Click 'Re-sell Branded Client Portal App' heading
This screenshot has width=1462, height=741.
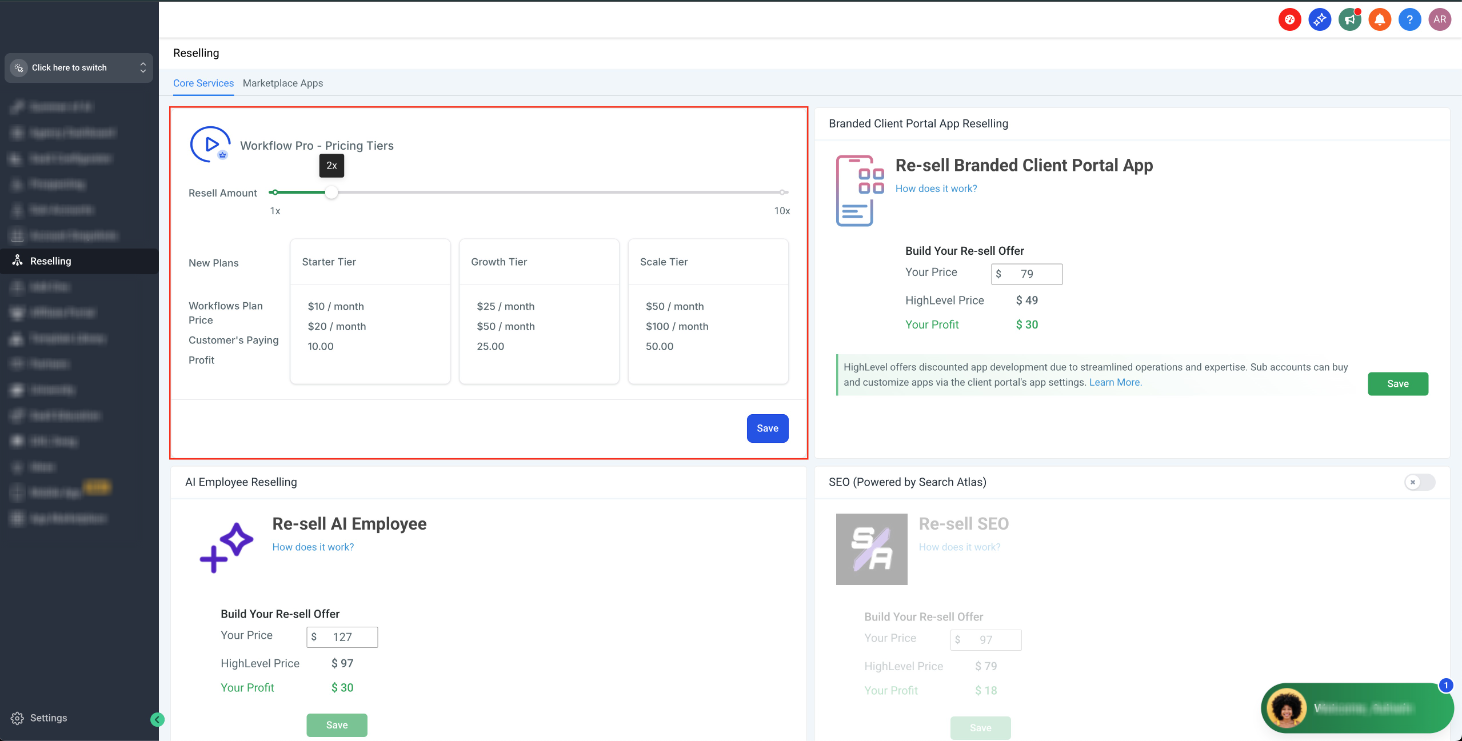pyautogui.click(x=1024, y=166)
